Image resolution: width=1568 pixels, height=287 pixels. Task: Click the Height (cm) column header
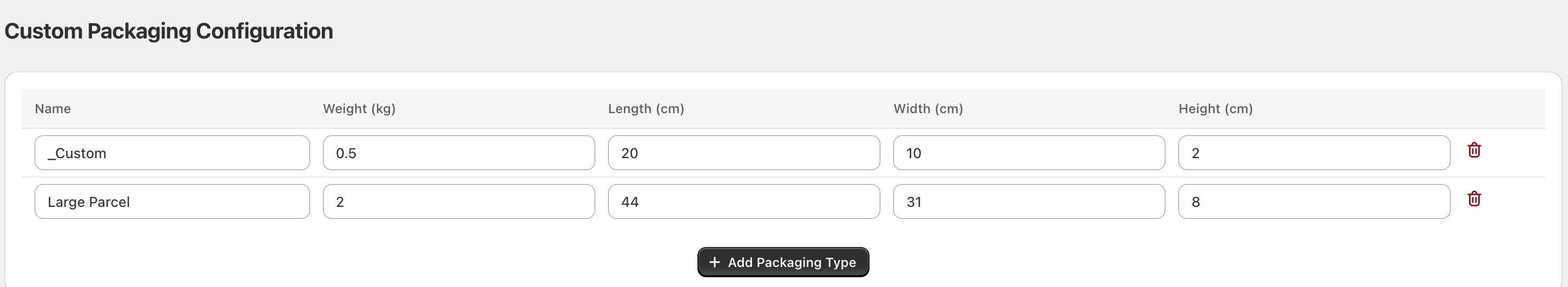(1216, 108)
